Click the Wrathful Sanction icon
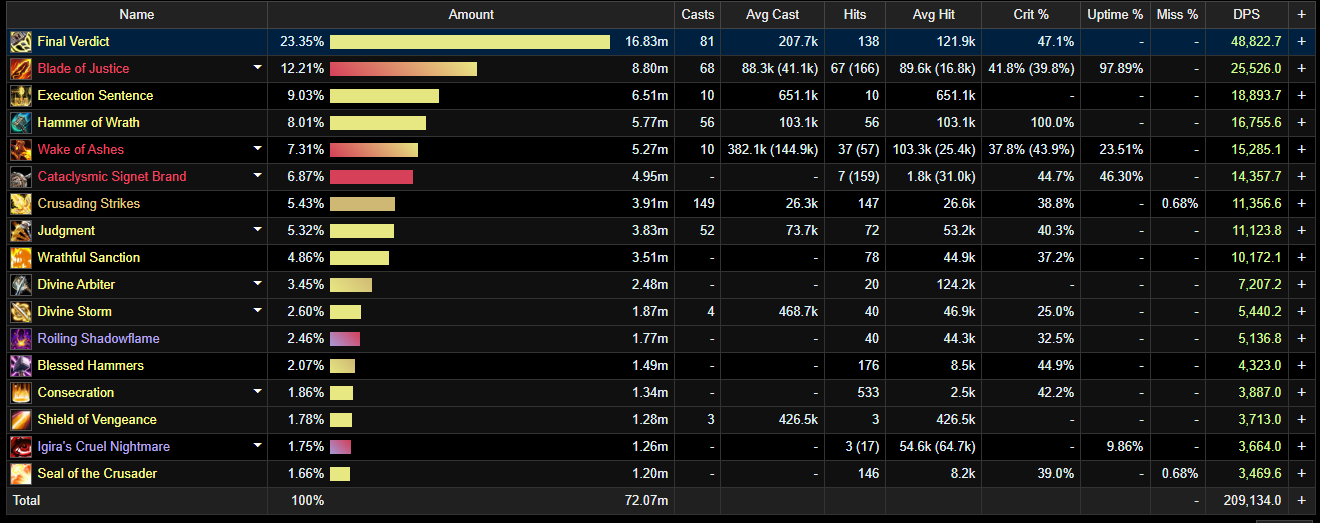1320x523 pixels. tap(21, 258)
